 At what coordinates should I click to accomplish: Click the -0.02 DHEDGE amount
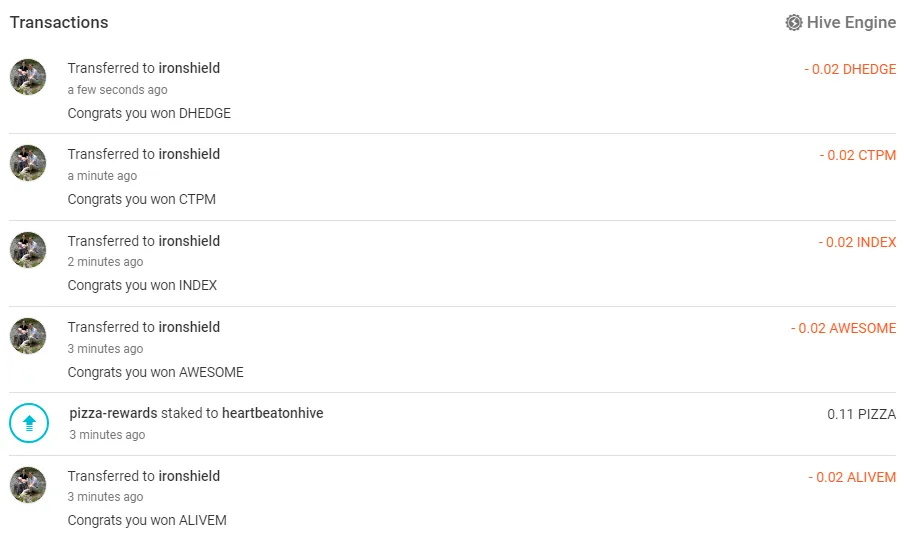[x=850, y=69]
